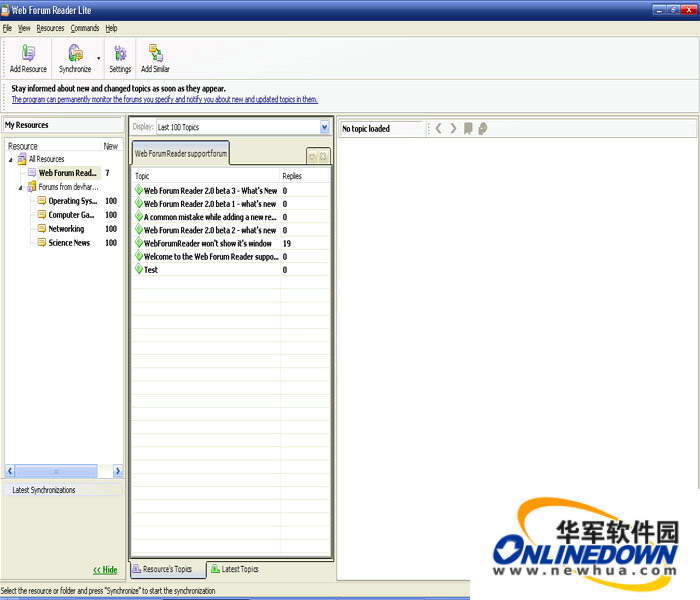Screen dimensions: 700x600
Task: Collapse the All Resources tree node
Action: pos(11,159)
